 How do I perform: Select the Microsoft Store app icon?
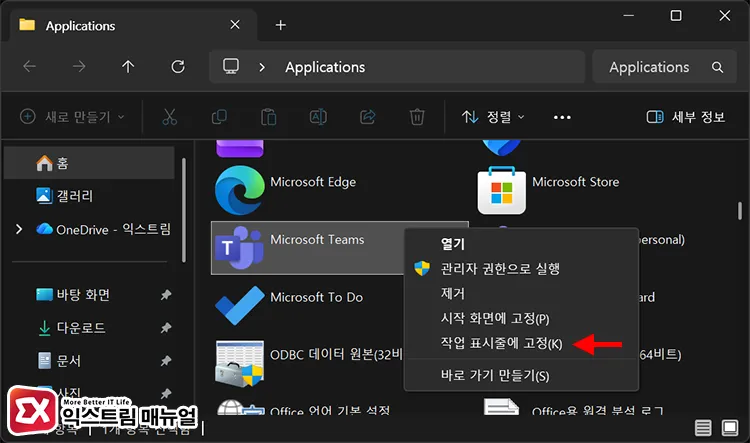point(502,190)
